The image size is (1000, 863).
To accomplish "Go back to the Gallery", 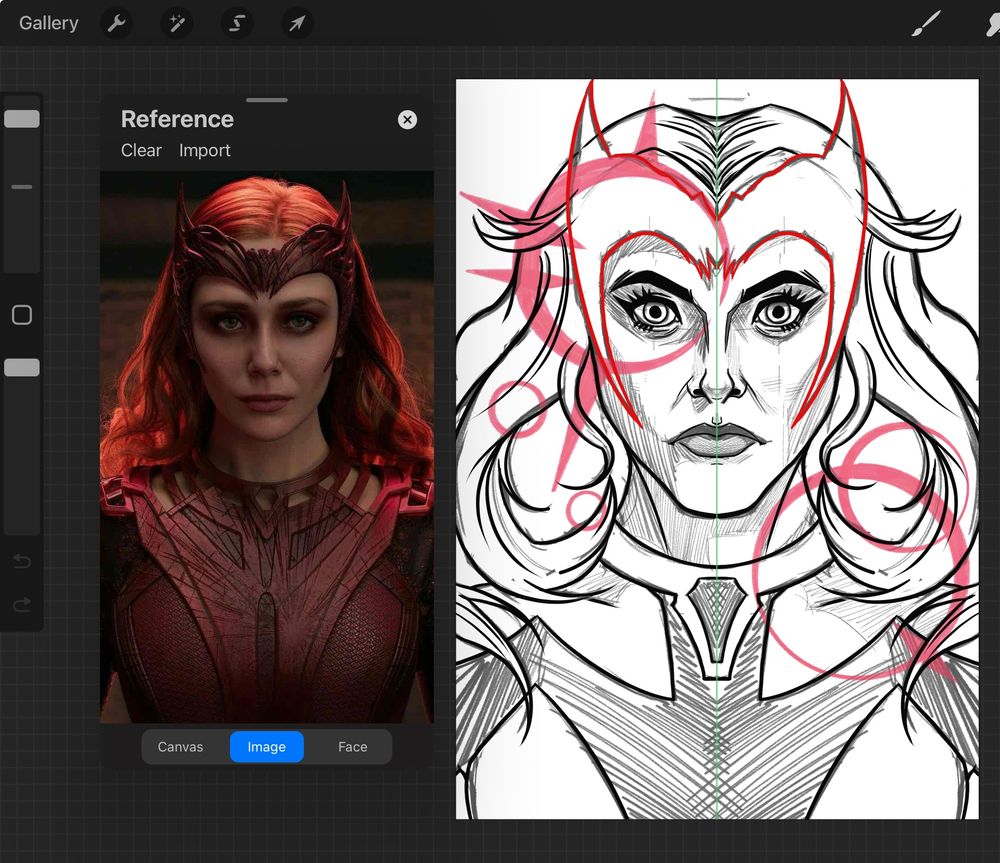I will pyautogui.click(x=47, y=22).
